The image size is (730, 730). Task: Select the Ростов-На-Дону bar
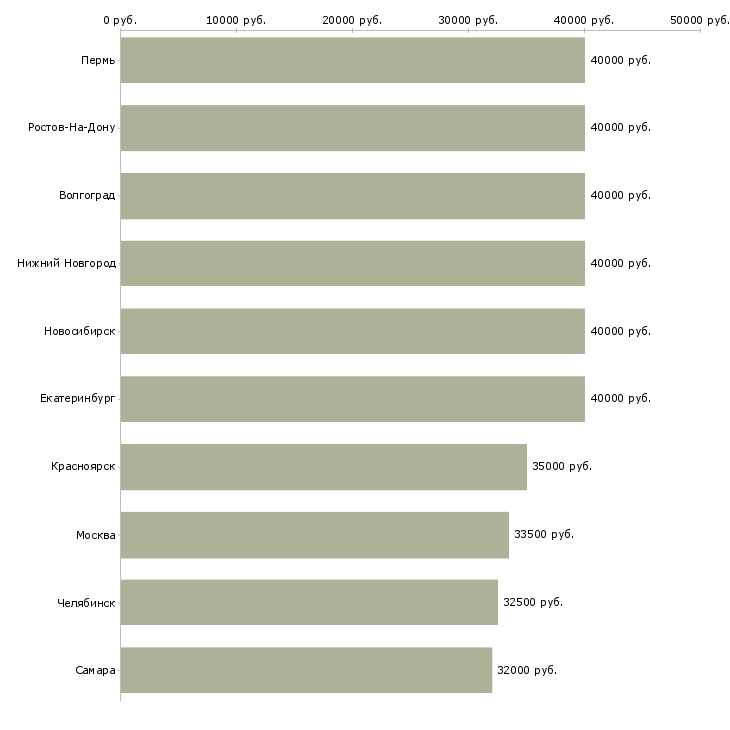352,128
